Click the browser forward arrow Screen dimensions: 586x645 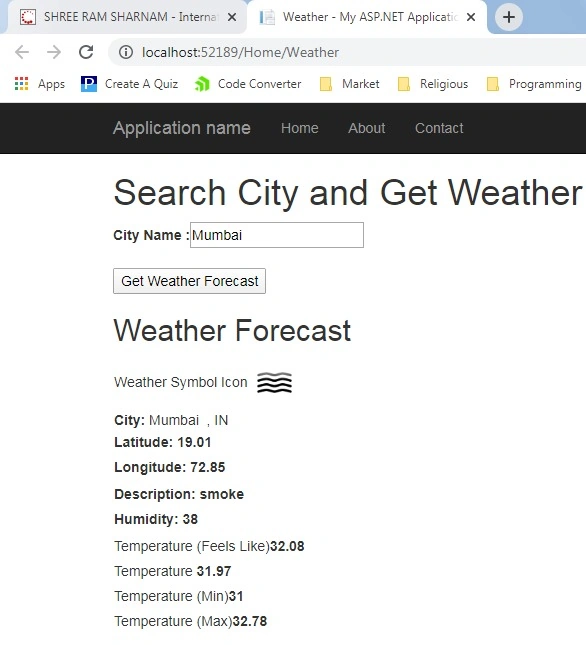click(x=54, y=52)
